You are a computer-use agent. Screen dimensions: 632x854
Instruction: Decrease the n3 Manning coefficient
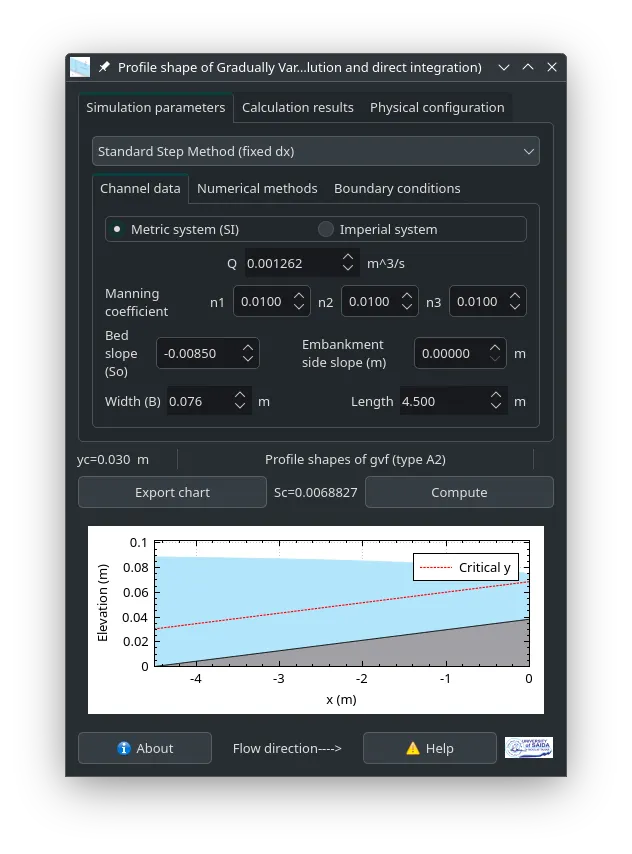point(515,307)
